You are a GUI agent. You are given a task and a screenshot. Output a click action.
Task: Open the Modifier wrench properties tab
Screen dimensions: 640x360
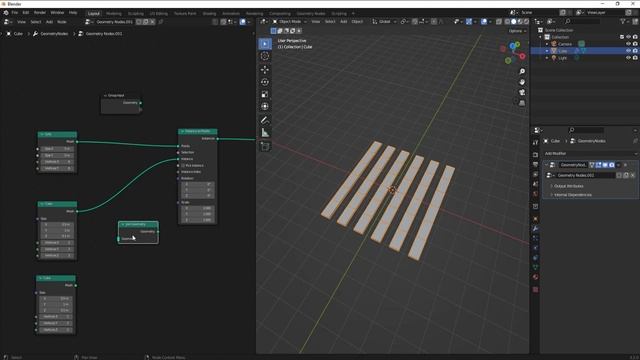pos(535,229)
